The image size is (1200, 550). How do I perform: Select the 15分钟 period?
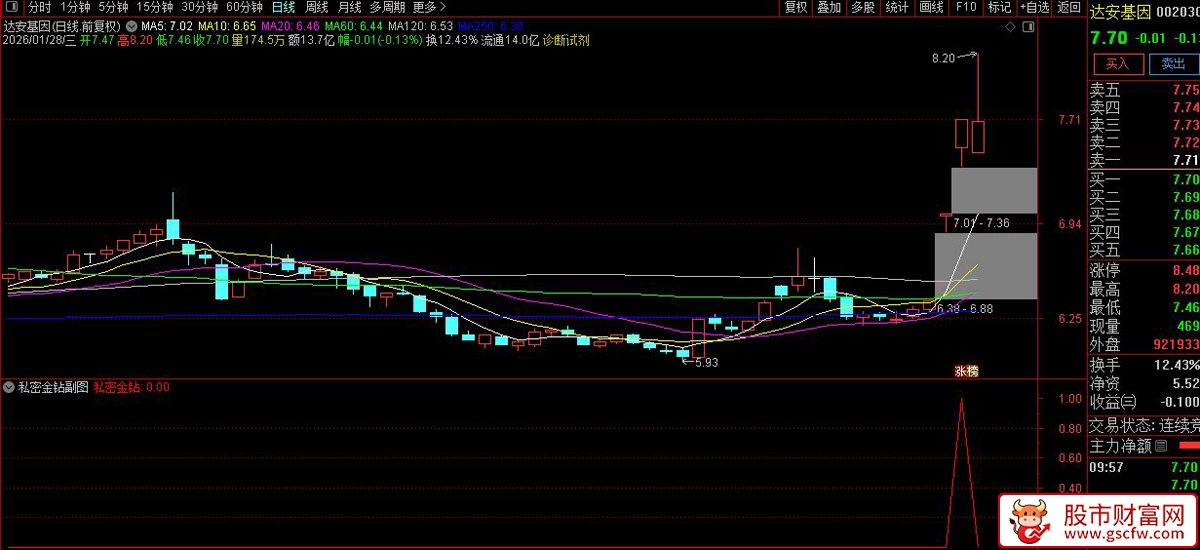(154, 7)
